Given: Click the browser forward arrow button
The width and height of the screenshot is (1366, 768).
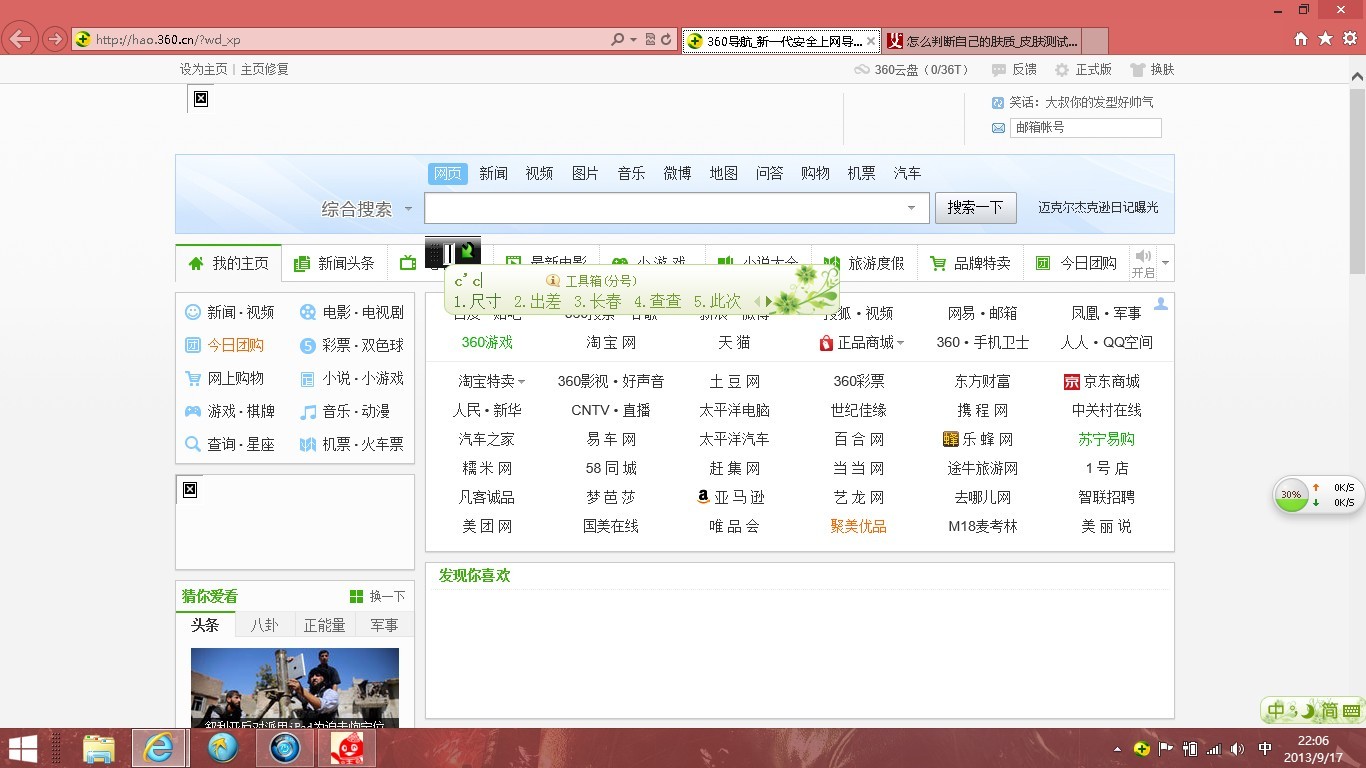Looking at the screenshot, I should [x=54, y=40].
